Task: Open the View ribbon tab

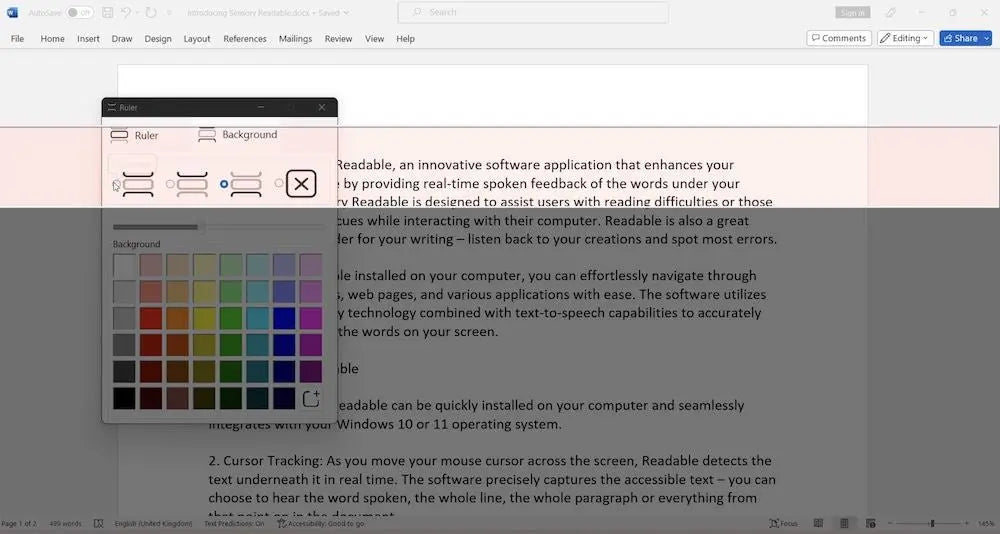Action: pyautogui.click(x=374, y=38)
